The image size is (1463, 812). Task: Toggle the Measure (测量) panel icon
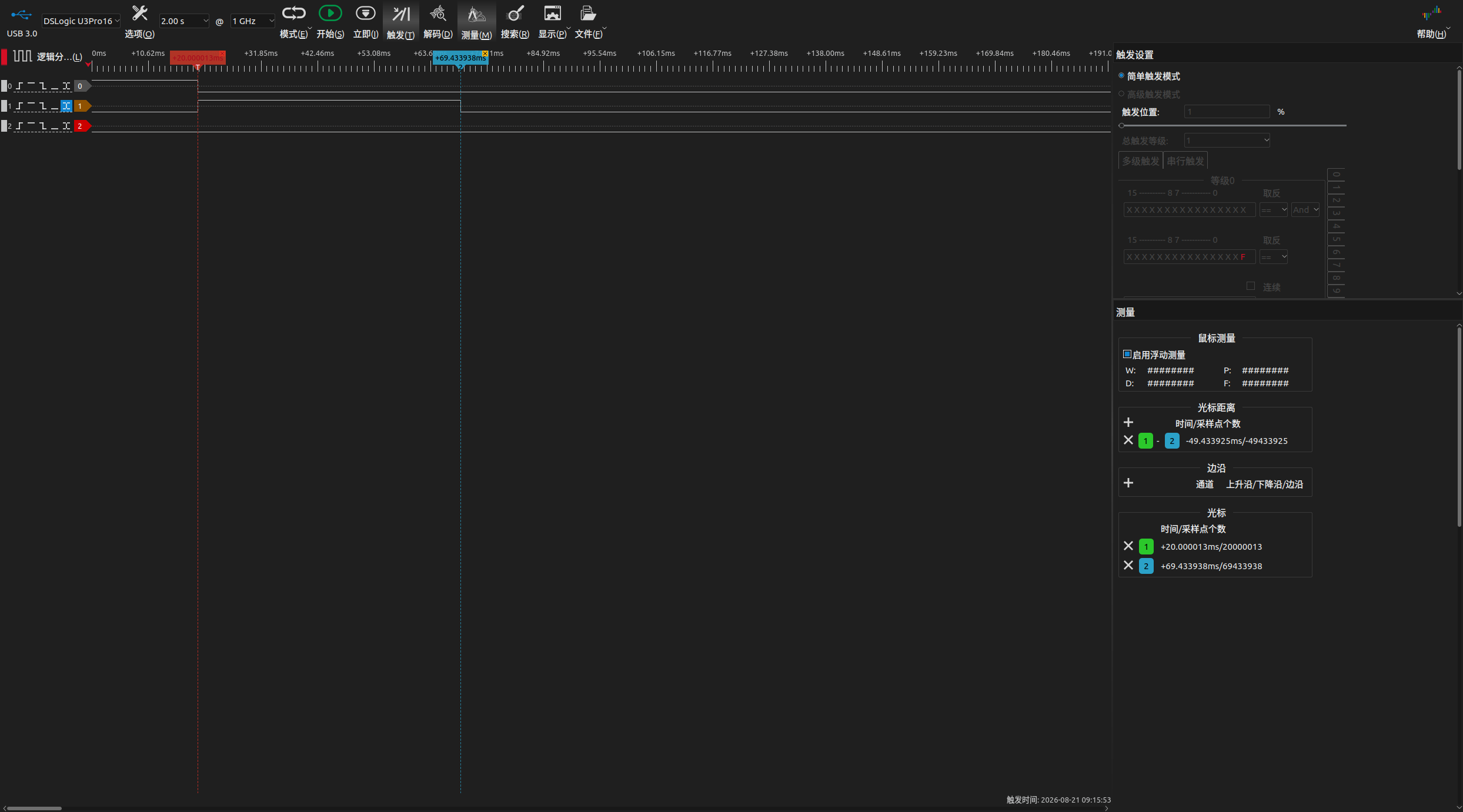(476, 14)
